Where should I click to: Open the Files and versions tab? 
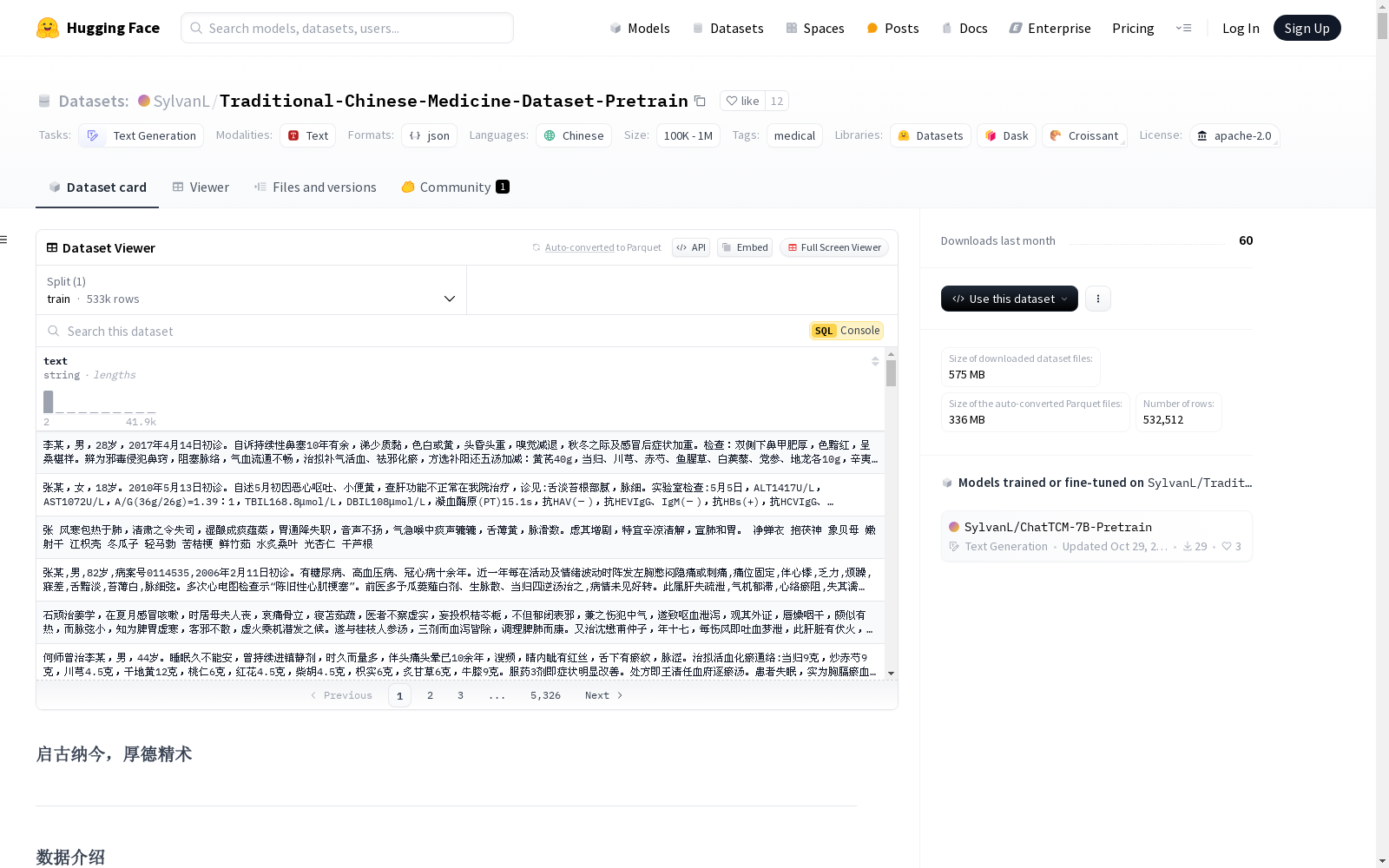tap(315, 187)
